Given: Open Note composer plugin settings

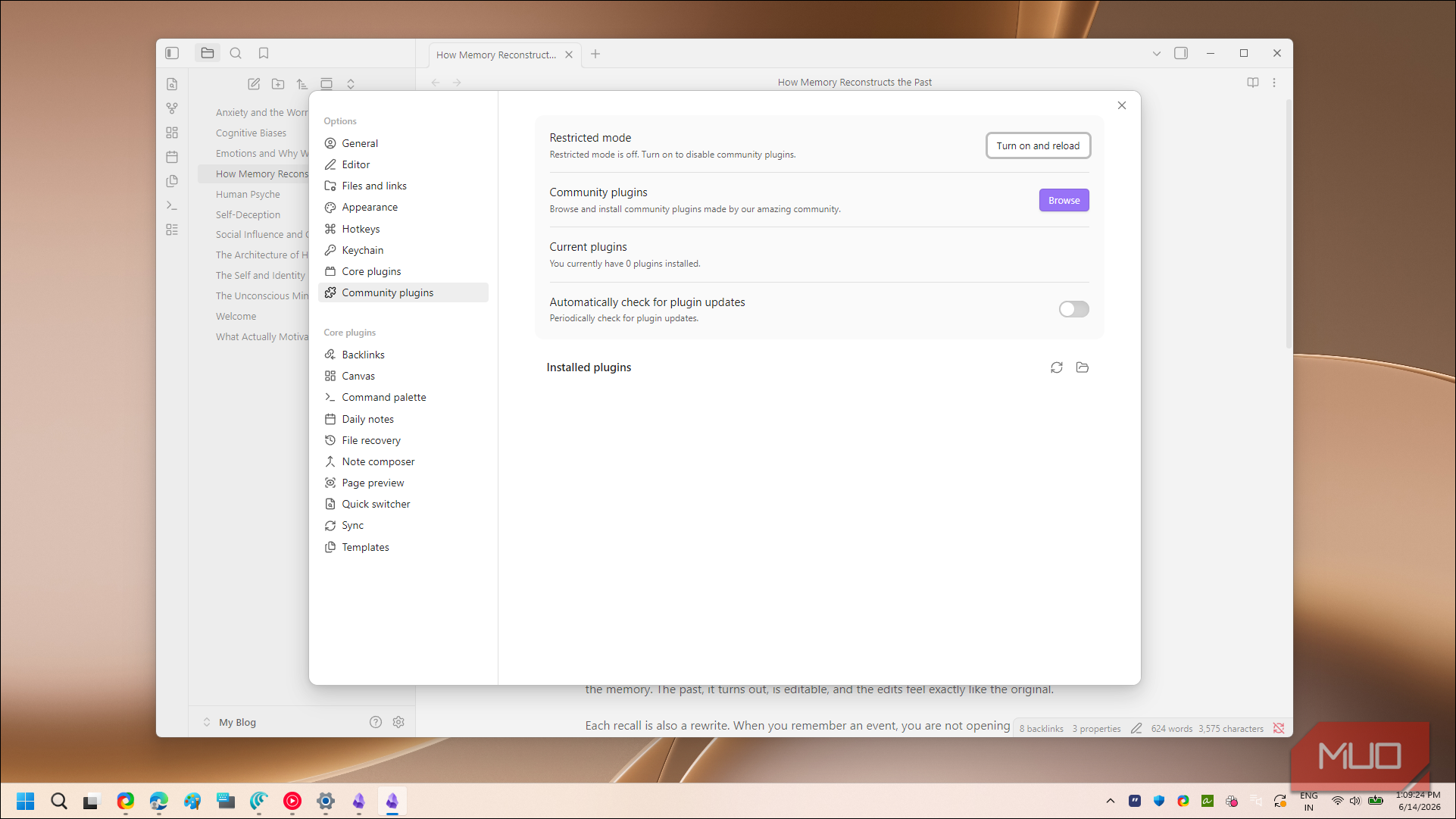Looking at the screenshot, I should tap(403, 461).
